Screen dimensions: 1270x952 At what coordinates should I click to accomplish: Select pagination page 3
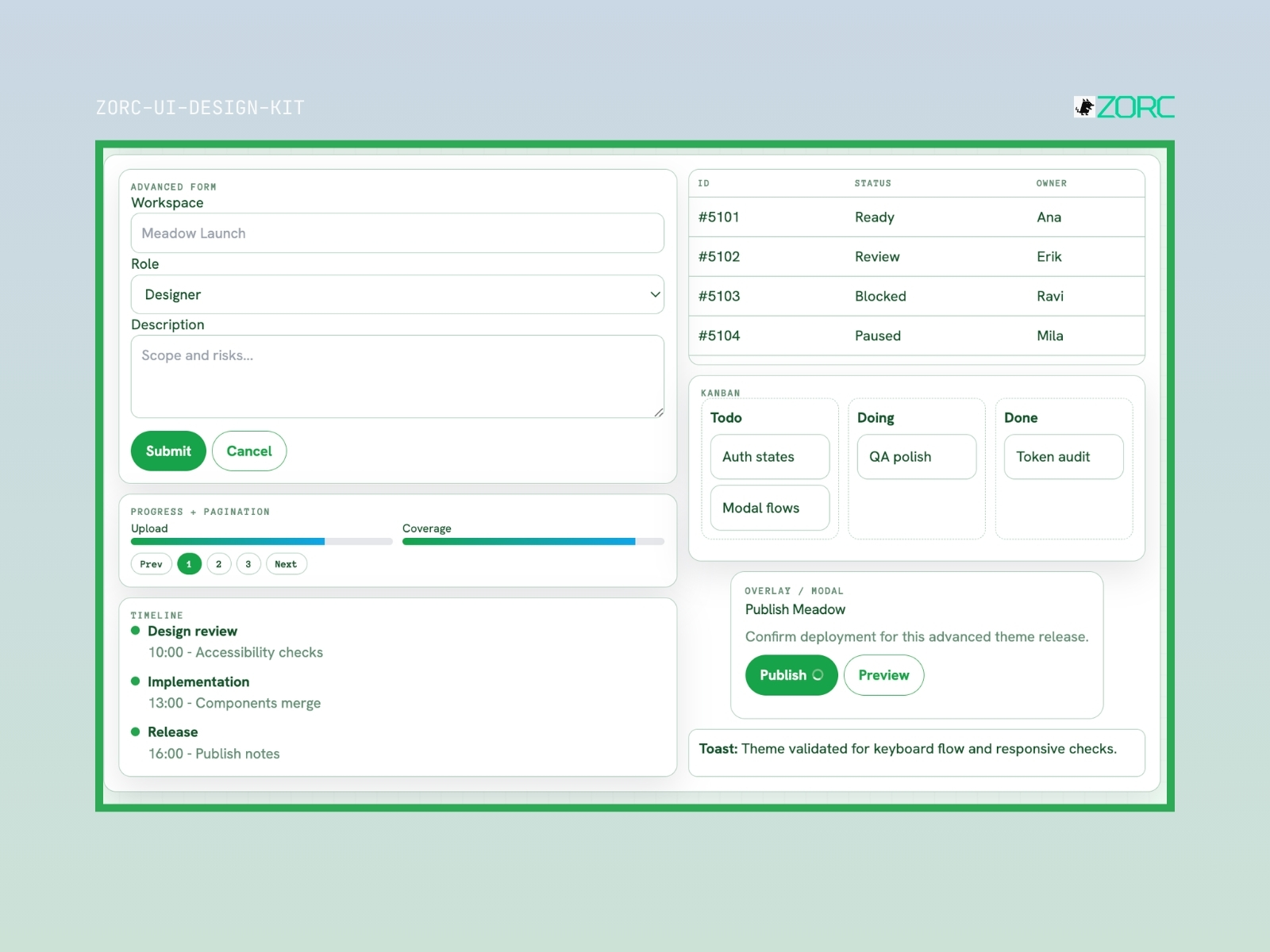(x=248, y=564)
